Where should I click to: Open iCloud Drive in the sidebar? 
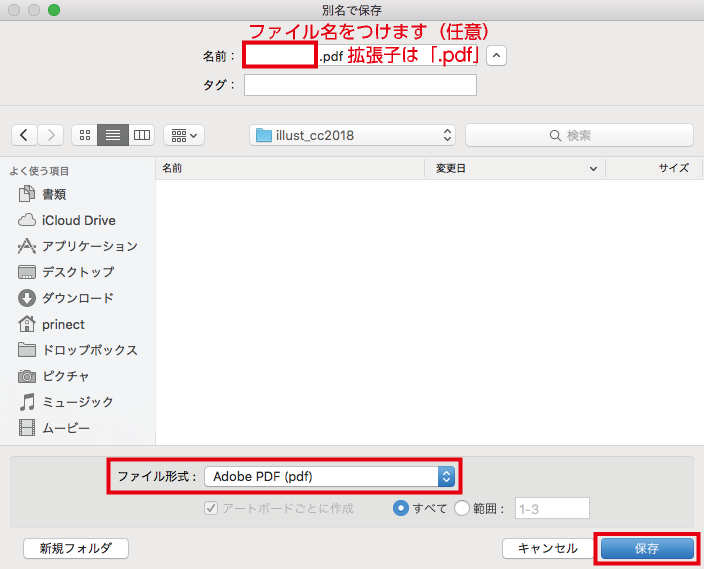(66, 220)
